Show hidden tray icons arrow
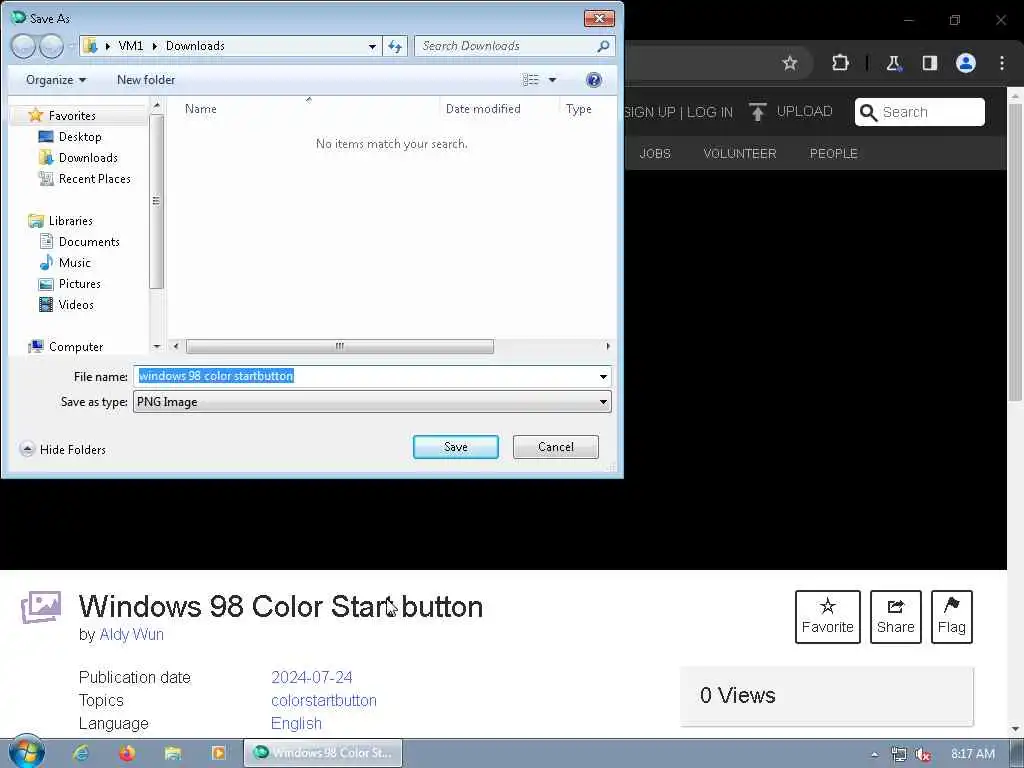Screen dimensions: 1024x768 point(874,754)
